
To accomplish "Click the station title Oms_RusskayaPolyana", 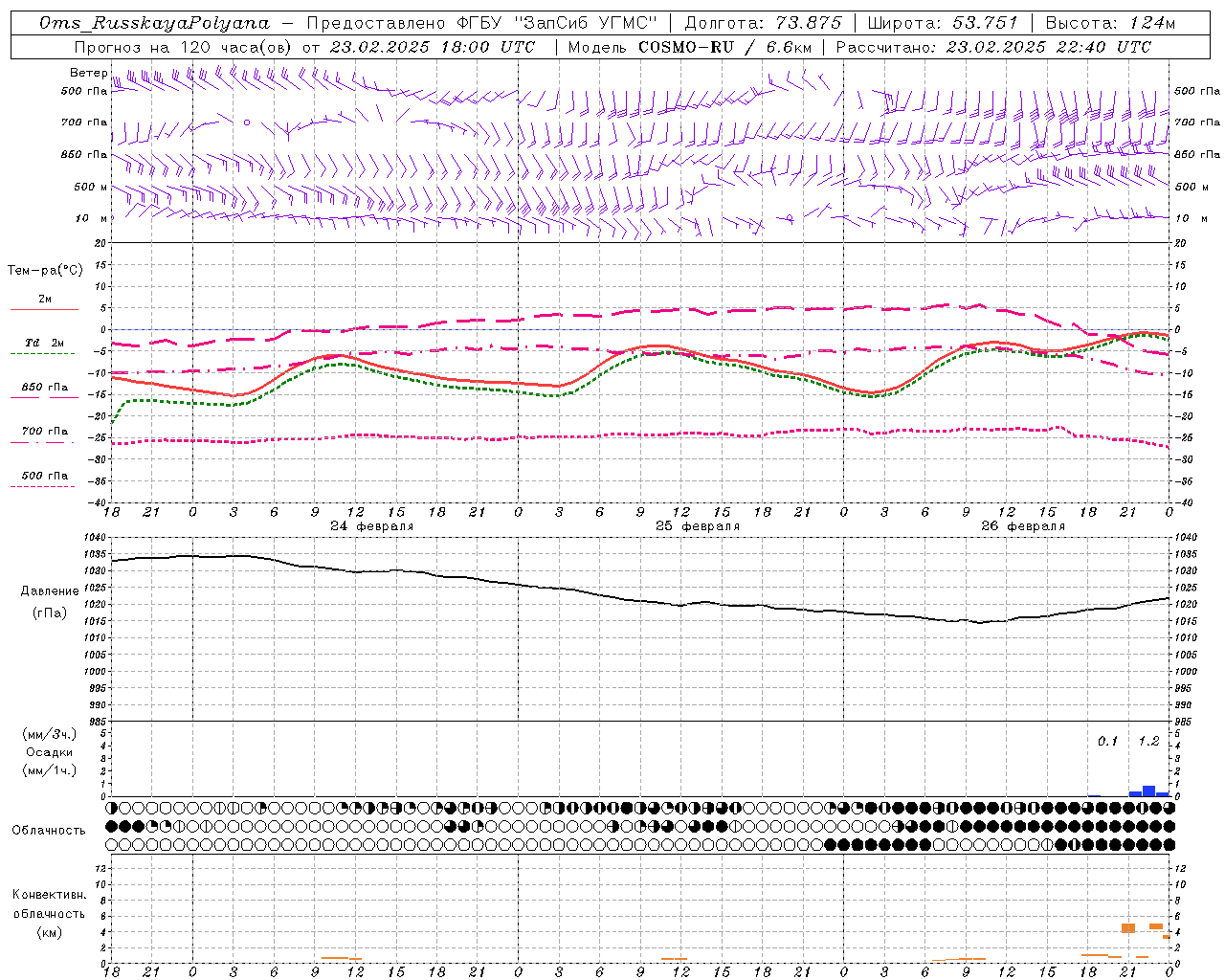I will [x=155, y=23].
